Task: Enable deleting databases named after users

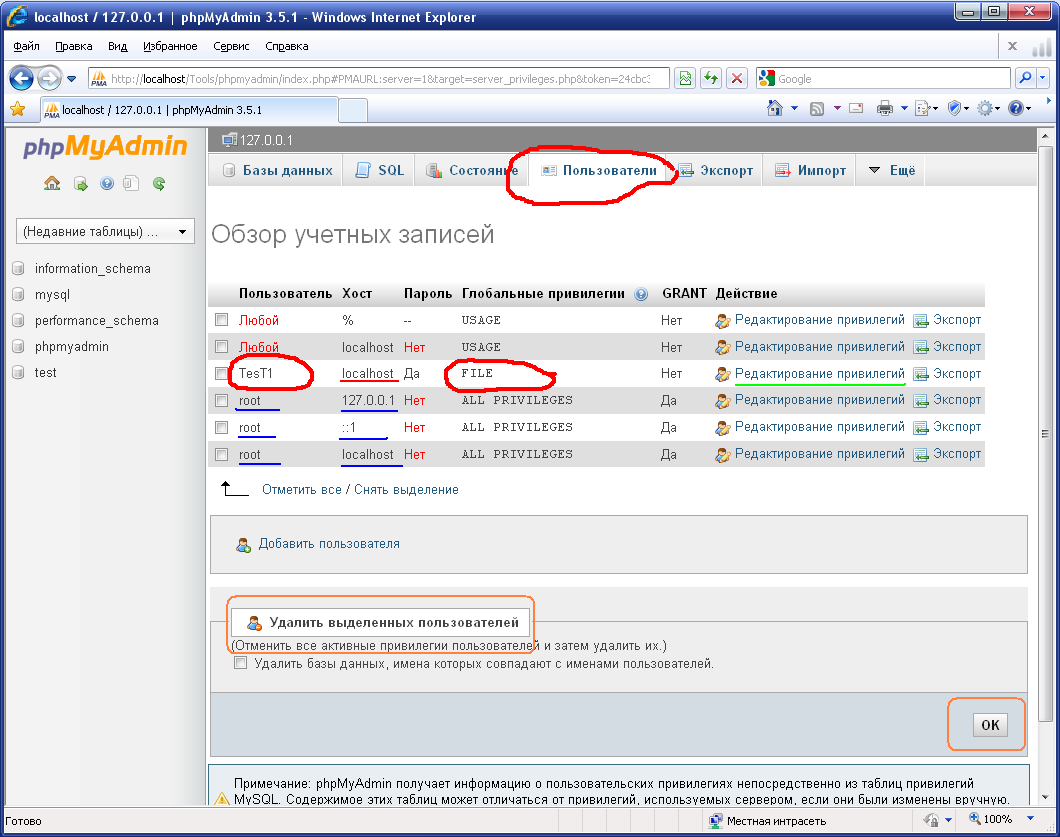Action: (240, 663)
